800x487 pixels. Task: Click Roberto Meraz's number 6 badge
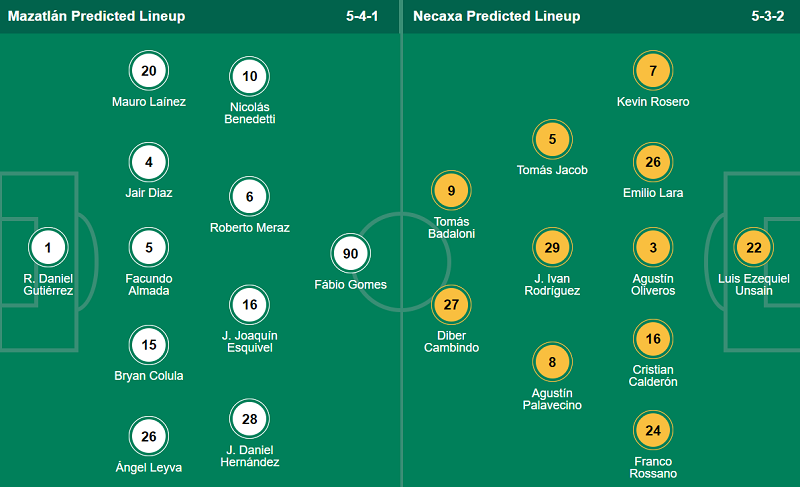[x=250, y=197]
